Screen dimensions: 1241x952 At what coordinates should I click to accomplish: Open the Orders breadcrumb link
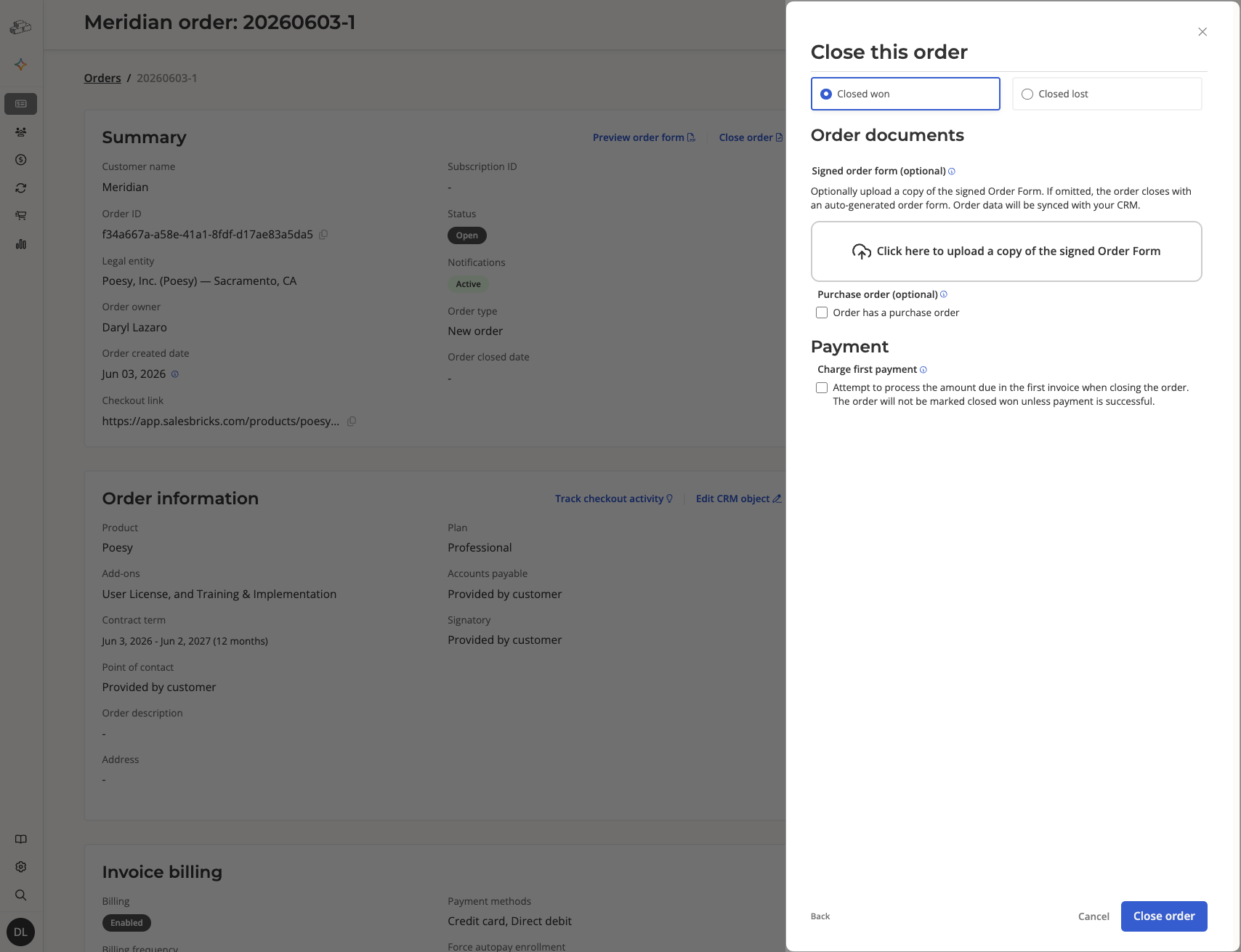pos(102,78)
